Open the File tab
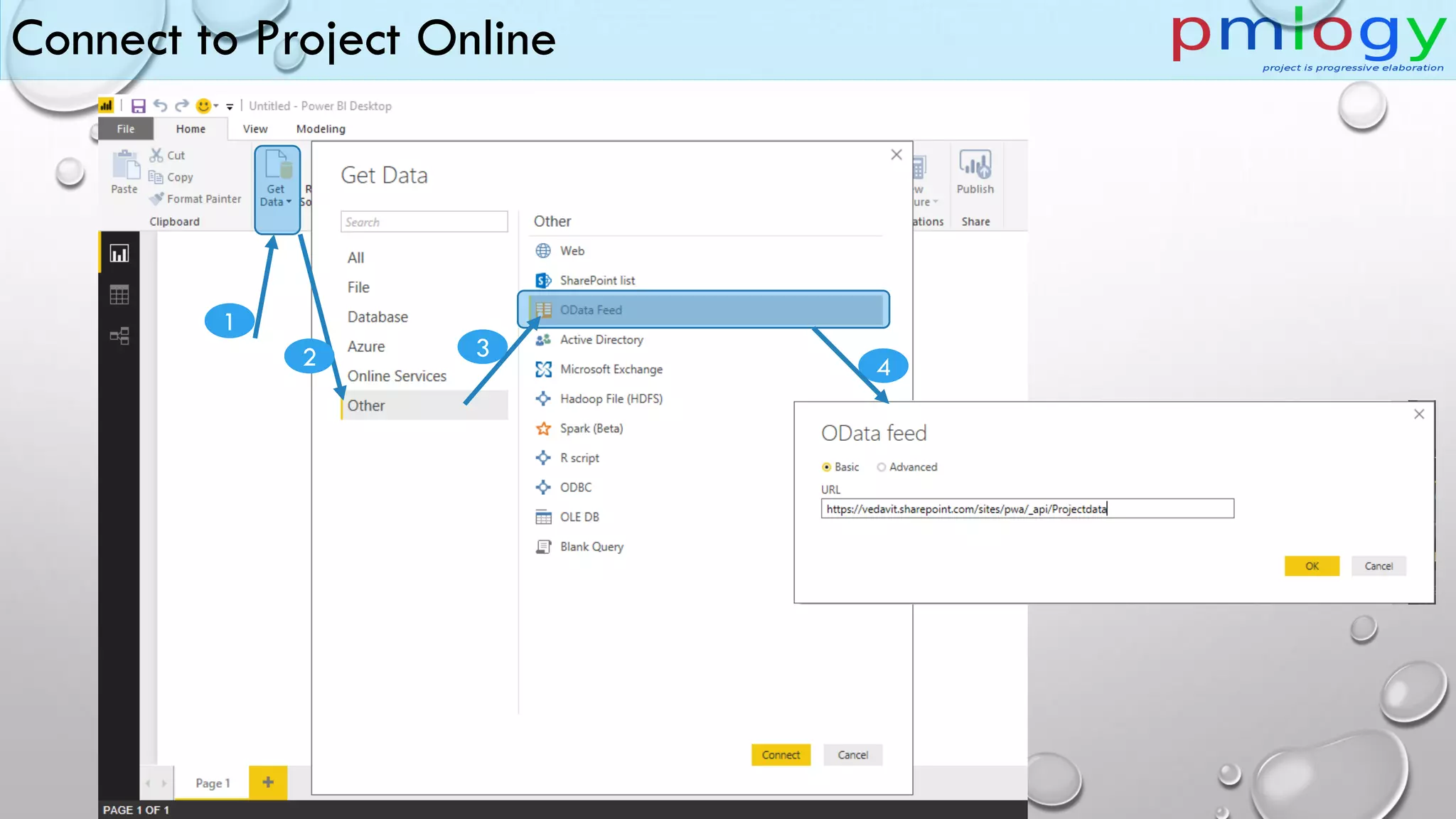 [x=126, y=129]
